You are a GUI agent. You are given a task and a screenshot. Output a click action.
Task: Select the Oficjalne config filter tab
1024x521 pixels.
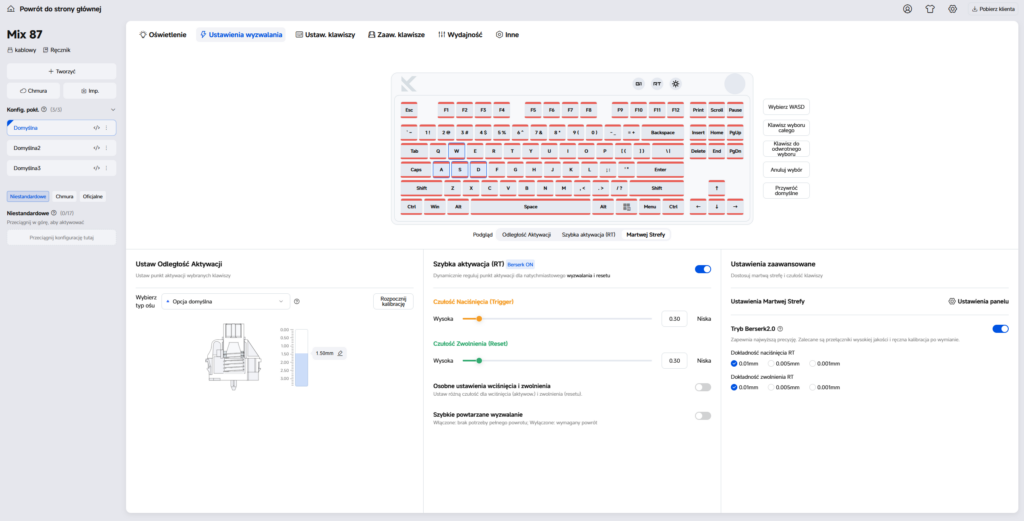point(93,196)
